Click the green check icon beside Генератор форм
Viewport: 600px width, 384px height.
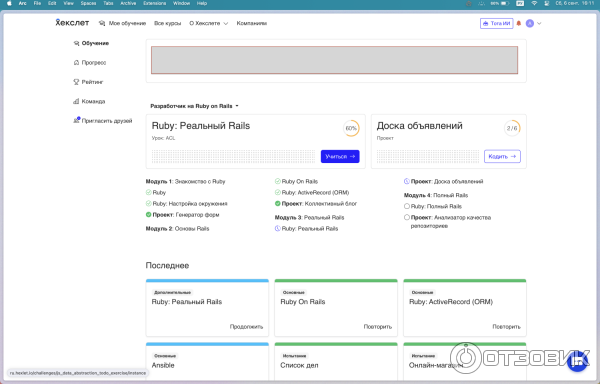(x=148, y=215)
